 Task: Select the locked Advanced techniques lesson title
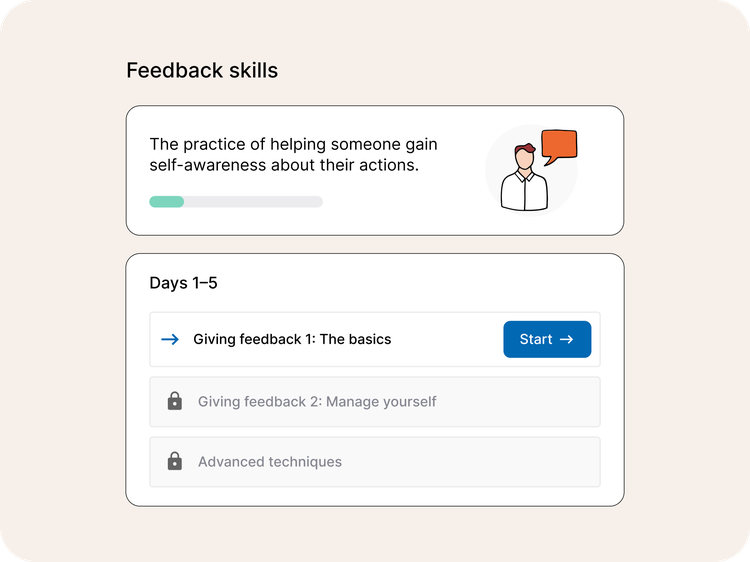(x=270, y=462)
